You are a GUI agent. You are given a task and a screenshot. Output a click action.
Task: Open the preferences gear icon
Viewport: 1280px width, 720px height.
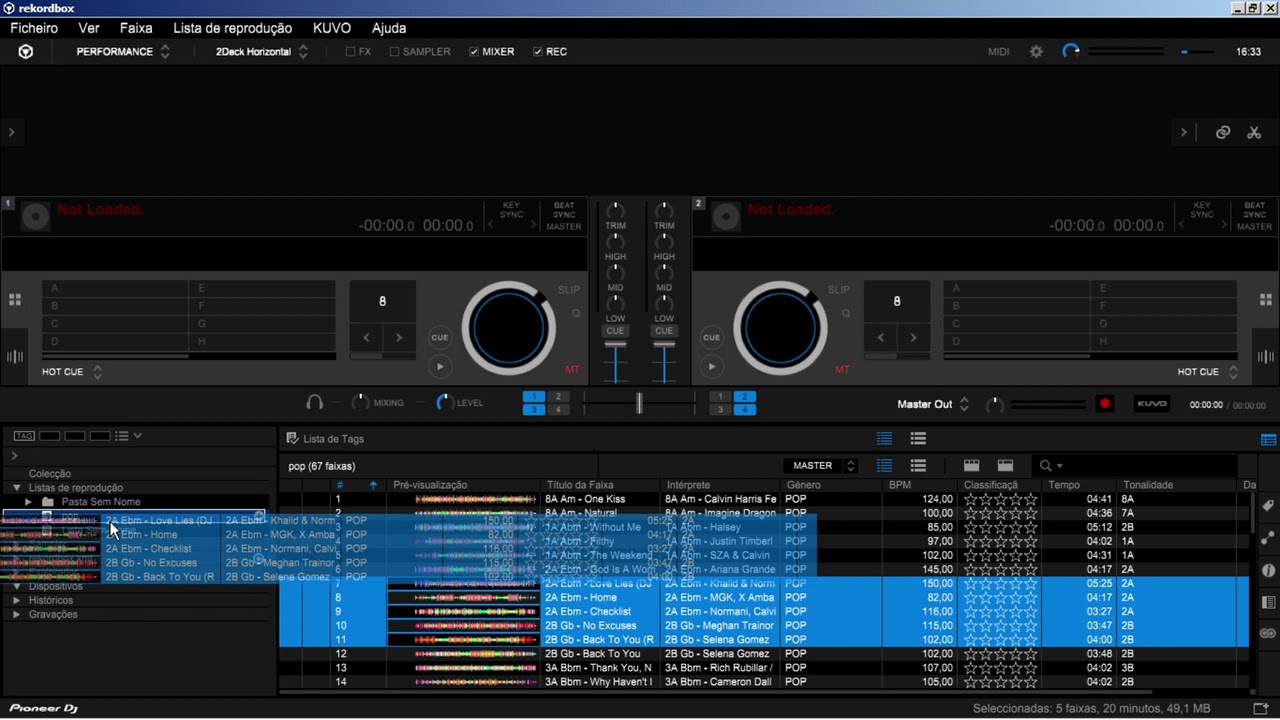[1036, 51]
